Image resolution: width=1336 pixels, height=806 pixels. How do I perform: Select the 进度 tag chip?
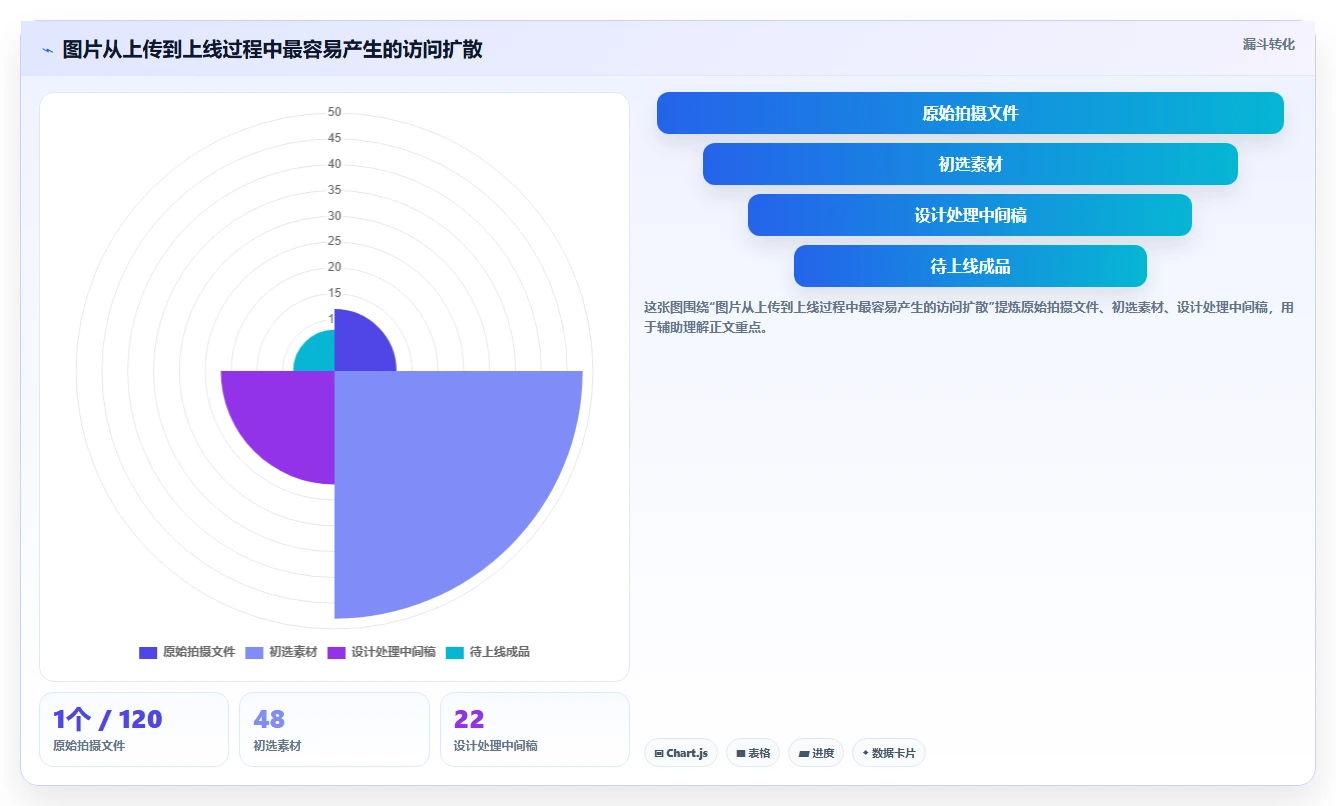point(816,753)
